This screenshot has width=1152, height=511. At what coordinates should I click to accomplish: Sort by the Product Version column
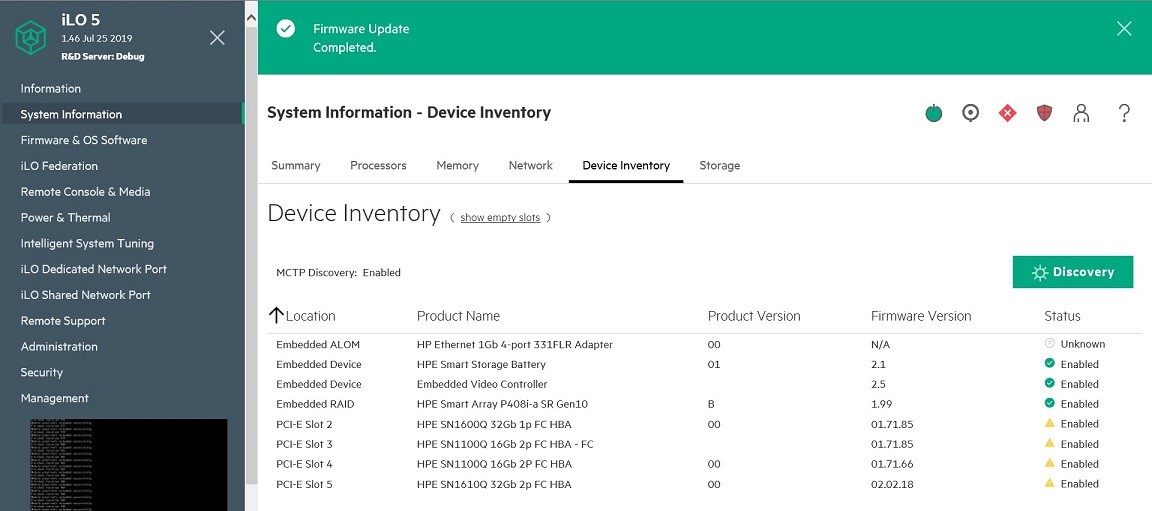[x=754, y=316]
